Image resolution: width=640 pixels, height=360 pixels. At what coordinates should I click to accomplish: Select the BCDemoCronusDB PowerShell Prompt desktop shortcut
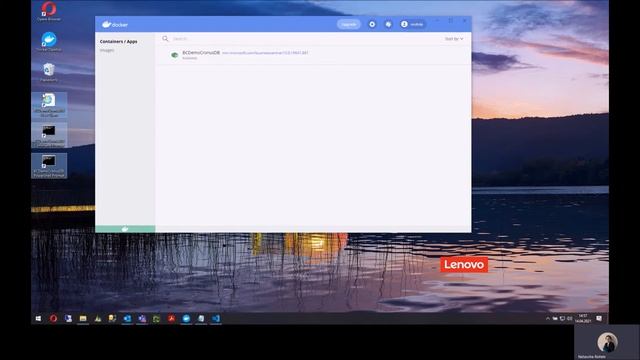[49, 166]
